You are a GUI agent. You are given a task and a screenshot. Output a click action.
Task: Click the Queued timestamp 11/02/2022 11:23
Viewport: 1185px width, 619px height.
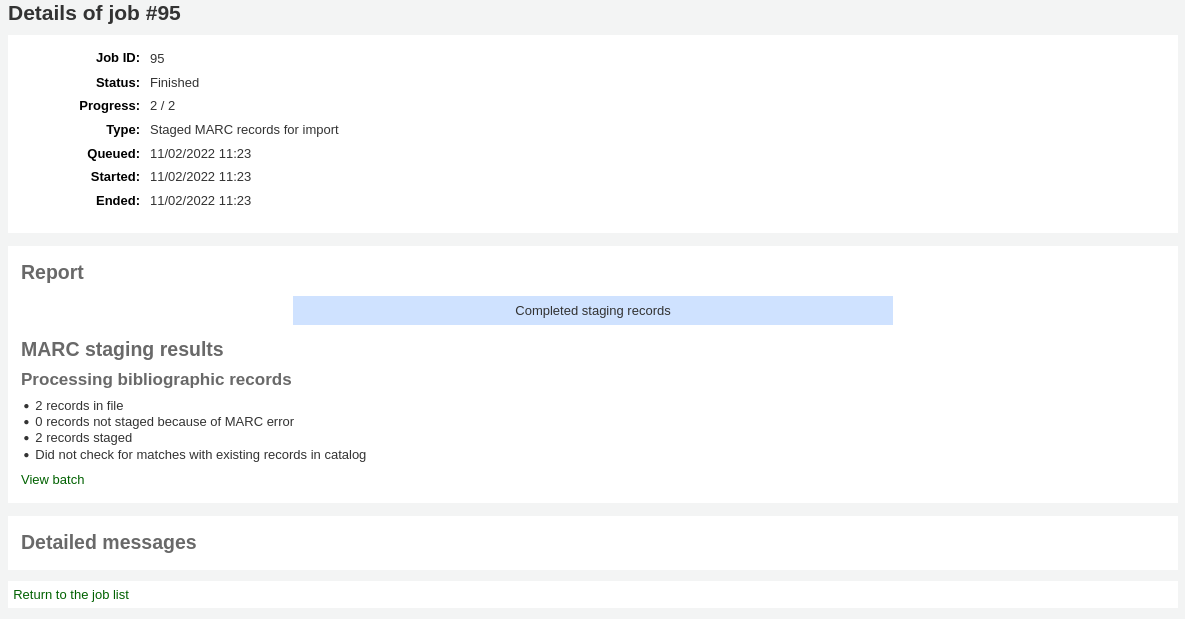pyautogui.click(x=200, y=153)
